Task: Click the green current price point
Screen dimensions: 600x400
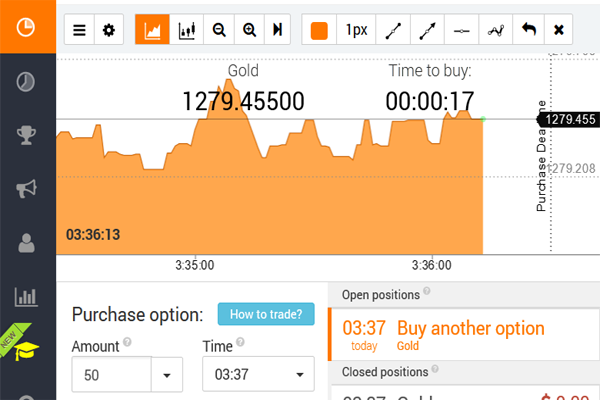Action: coord(483,119)
